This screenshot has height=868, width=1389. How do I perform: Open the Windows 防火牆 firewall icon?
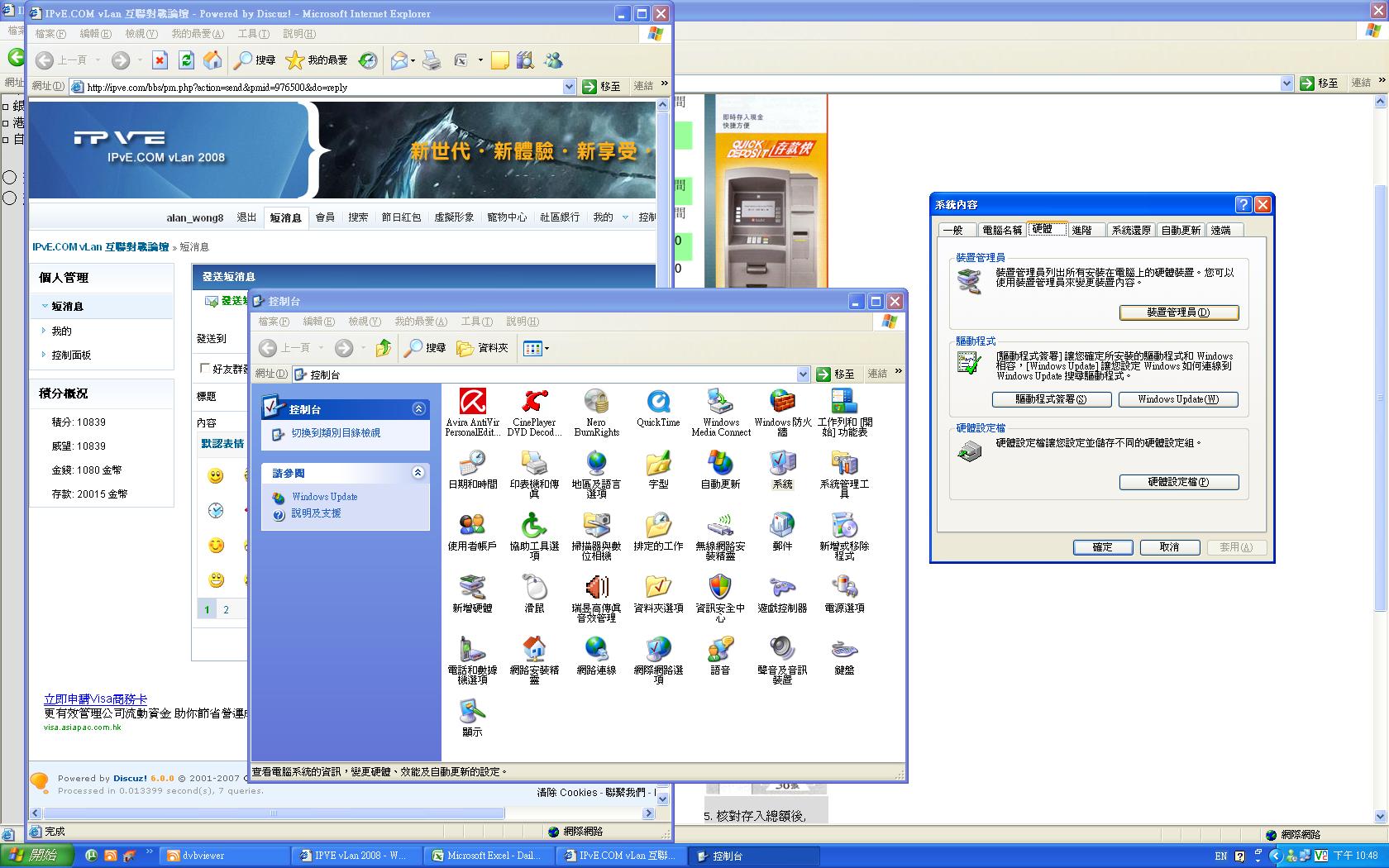782,403
